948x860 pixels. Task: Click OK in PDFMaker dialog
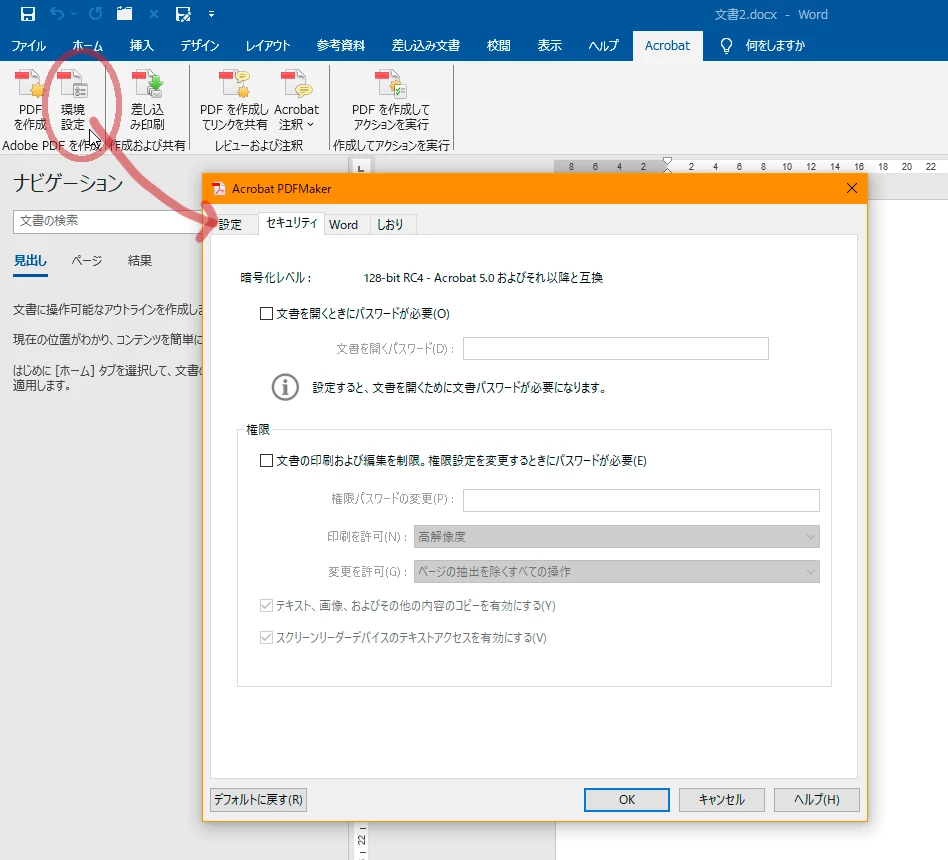tap(626, 800)
